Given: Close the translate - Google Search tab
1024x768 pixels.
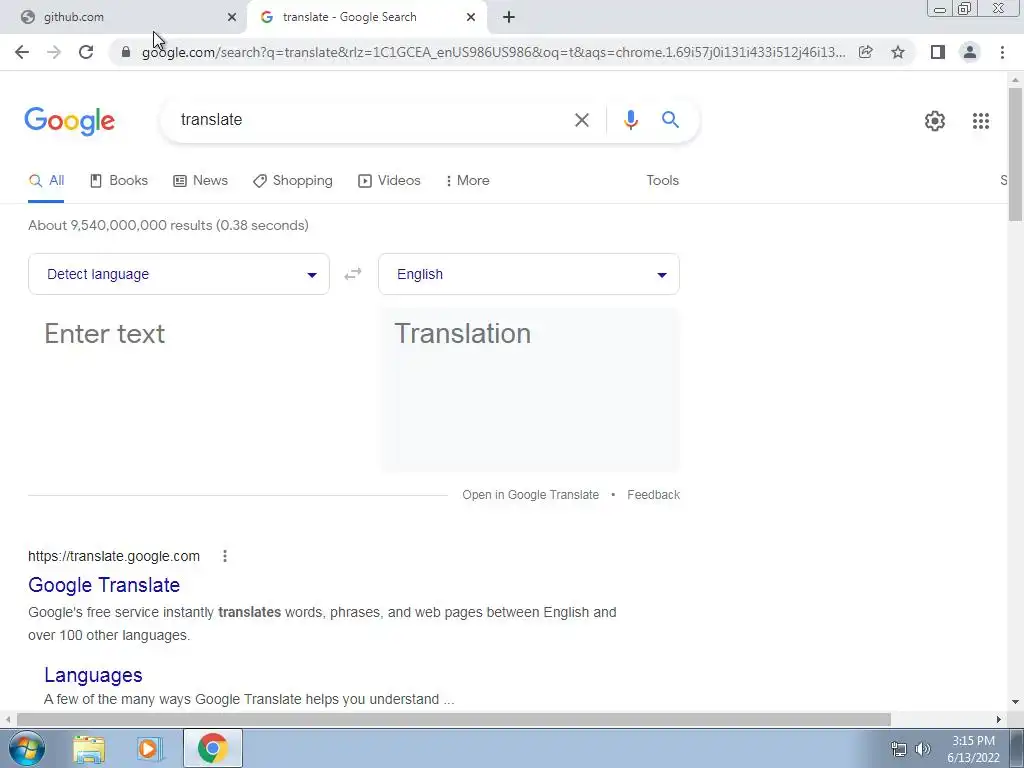Looking at the screenshot, I should click(x=471, y=17).
